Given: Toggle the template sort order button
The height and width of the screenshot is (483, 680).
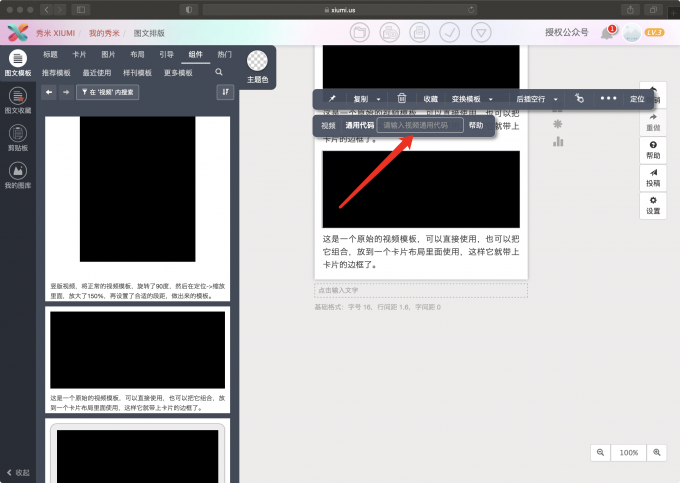Looking at the screenshot, I should point(225,92).
